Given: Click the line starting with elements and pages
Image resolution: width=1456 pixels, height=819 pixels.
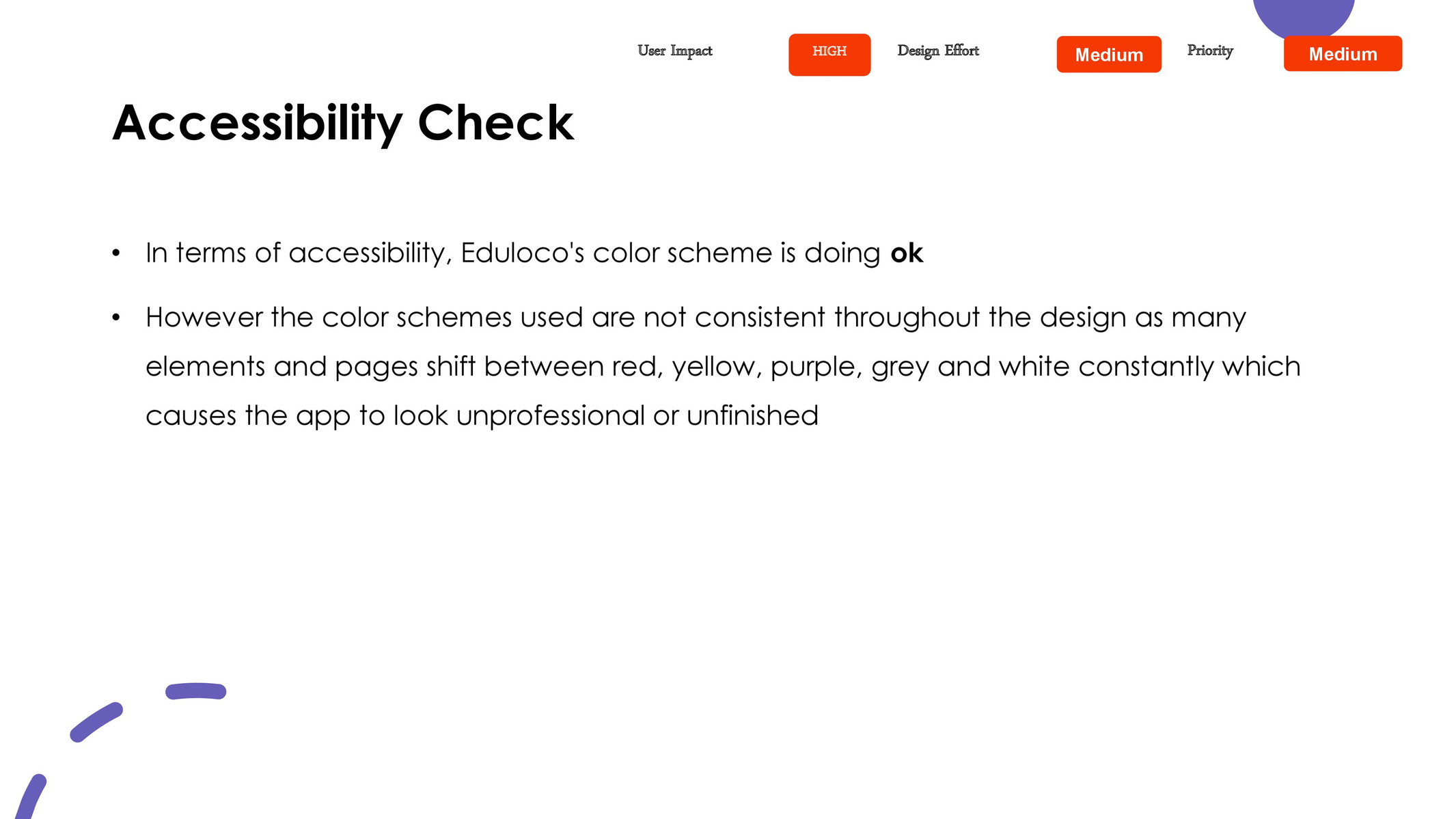Looking at the screenshot, I should point(723,367).
